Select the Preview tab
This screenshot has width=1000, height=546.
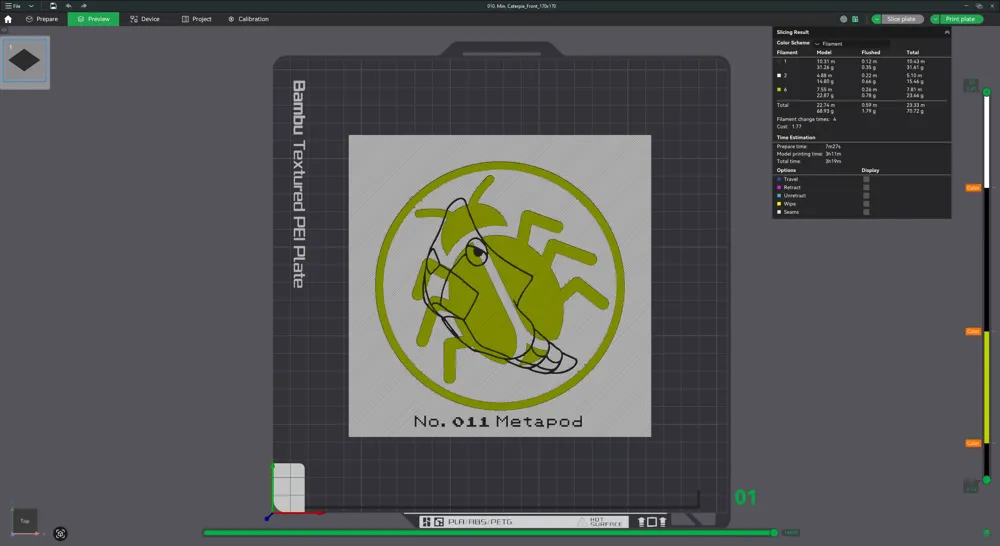pos(93,19)
